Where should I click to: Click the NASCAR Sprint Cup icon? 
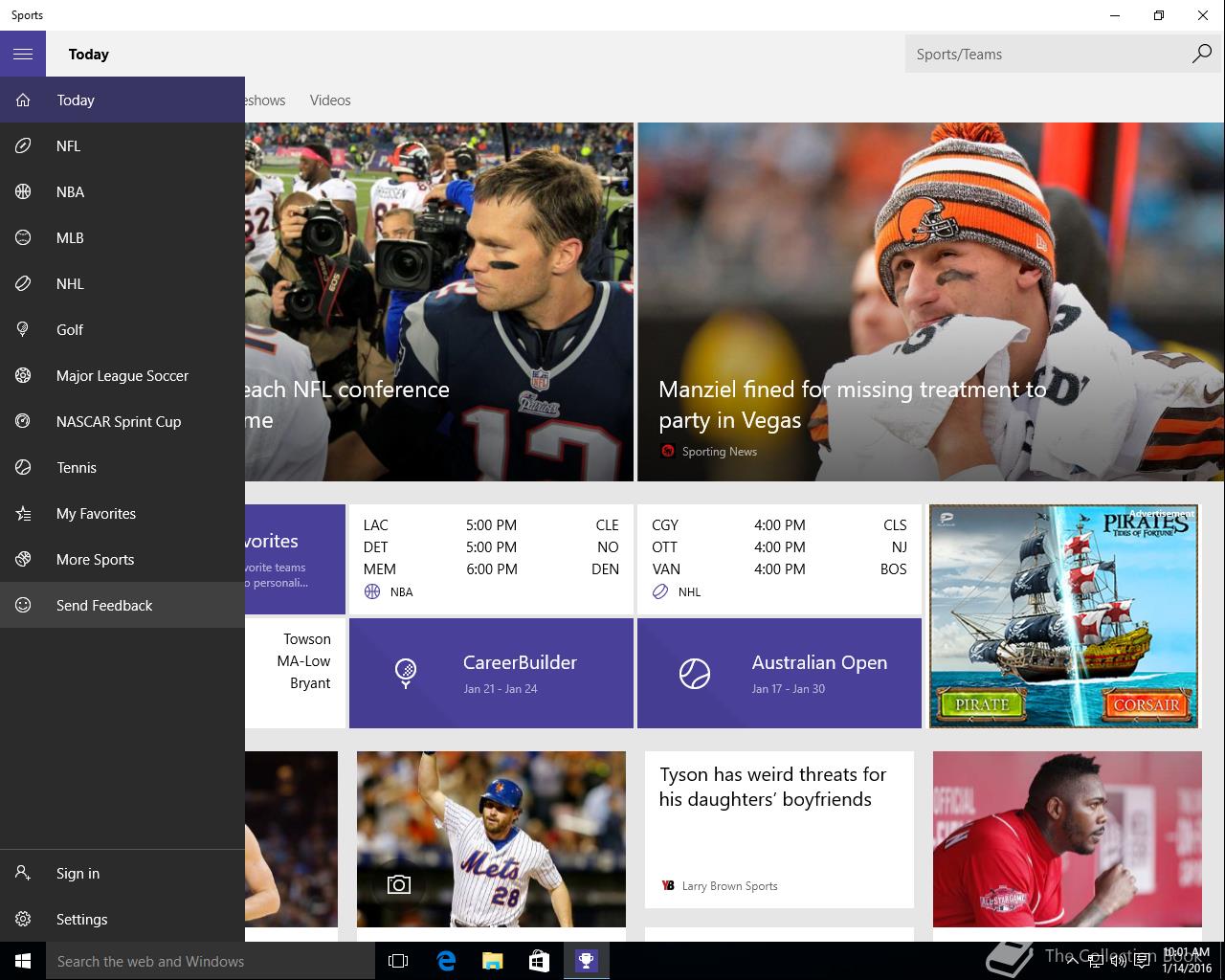[x=23, y=421]
